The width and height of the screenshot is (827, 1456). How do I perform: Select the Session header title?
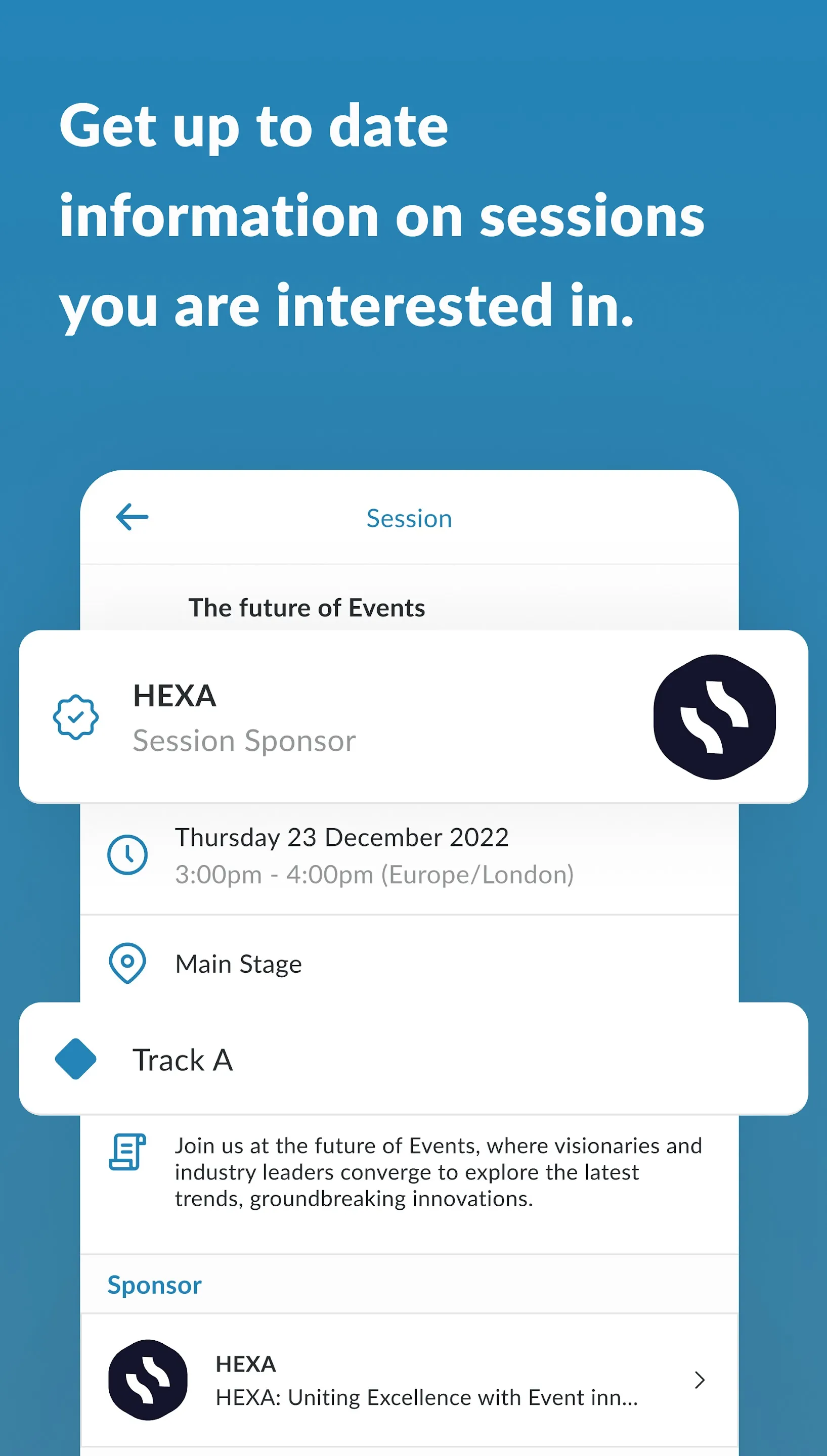(x=409, y=518)
